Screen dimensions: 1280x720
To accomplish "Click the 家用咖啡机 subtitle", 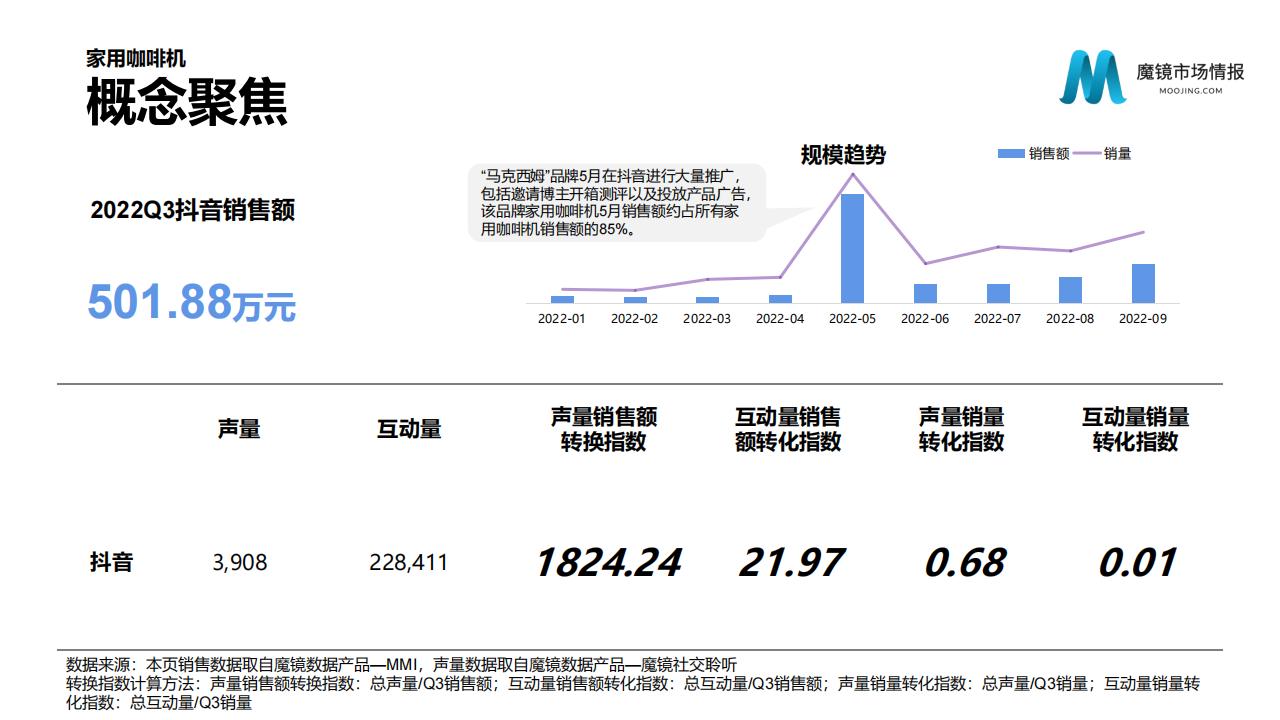I will 136,59.
